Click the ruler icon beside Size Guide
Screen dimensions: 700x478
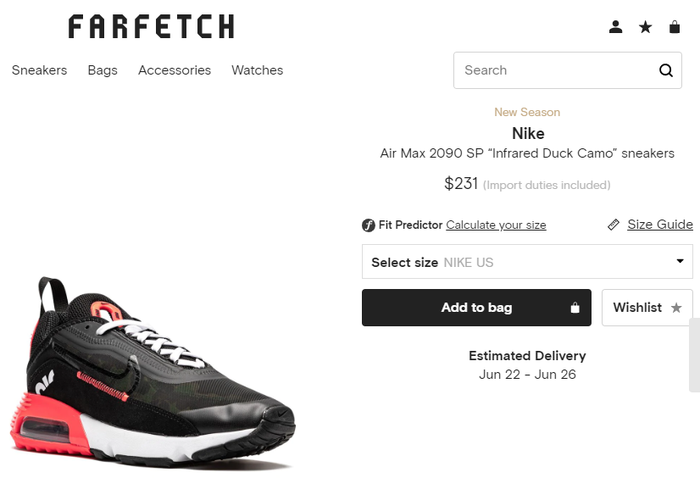click(x=614, y=225)
